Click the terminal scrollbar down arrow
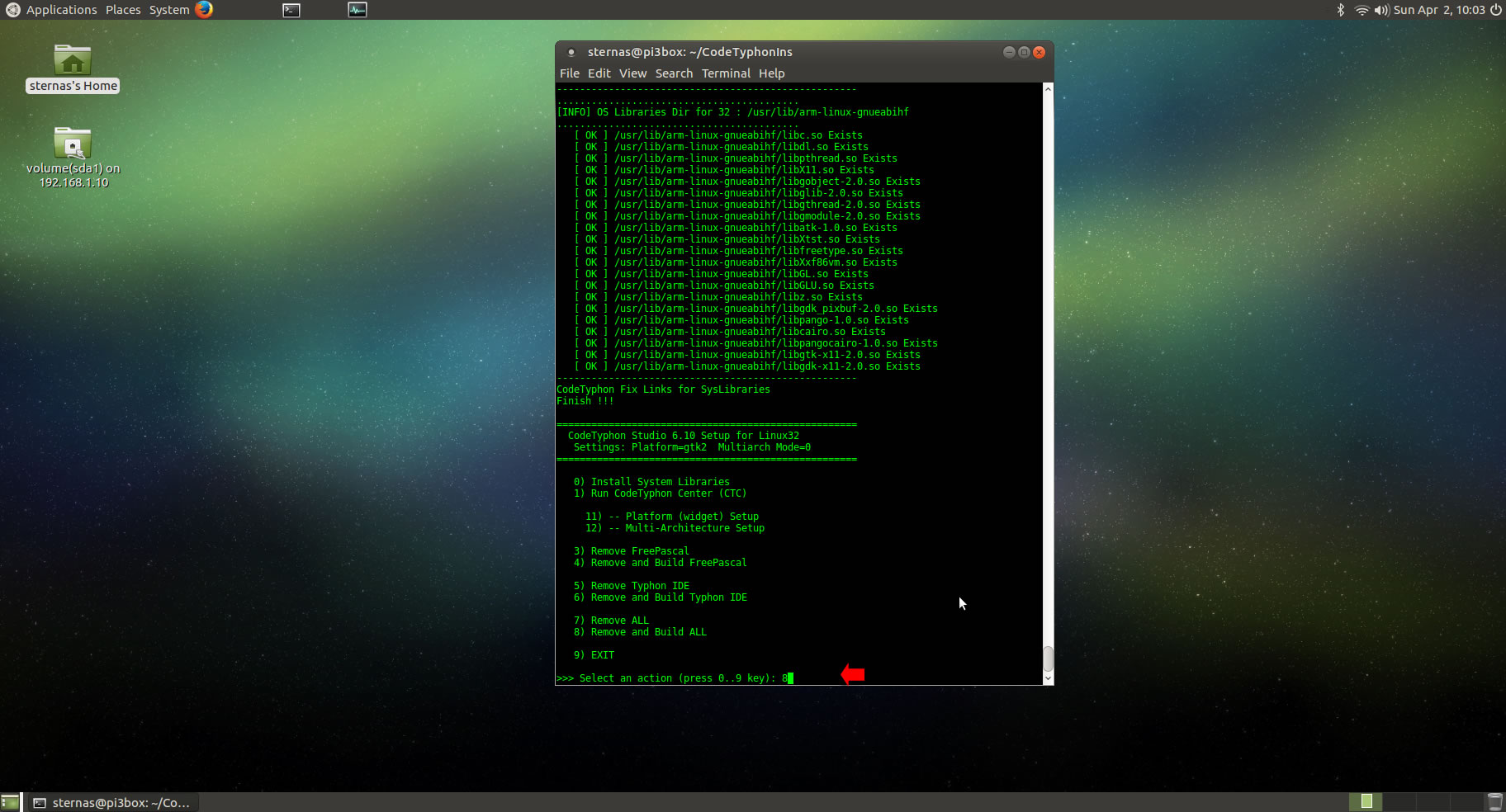Image resolution: width=1506 pixels, height=812 pixels. 1048,678
